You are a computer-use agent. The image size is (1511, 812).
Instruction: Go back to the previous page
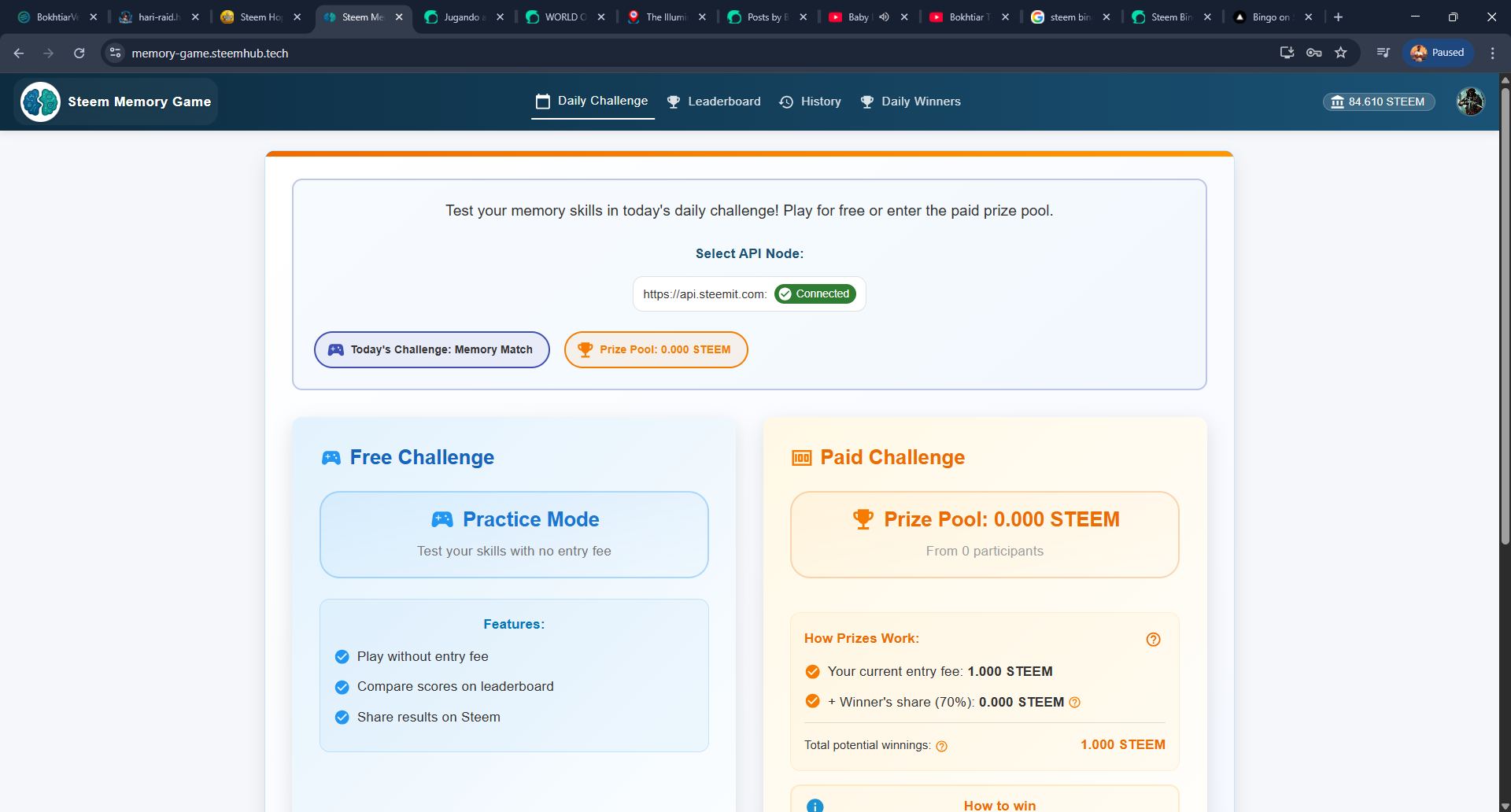coord(19,53)
